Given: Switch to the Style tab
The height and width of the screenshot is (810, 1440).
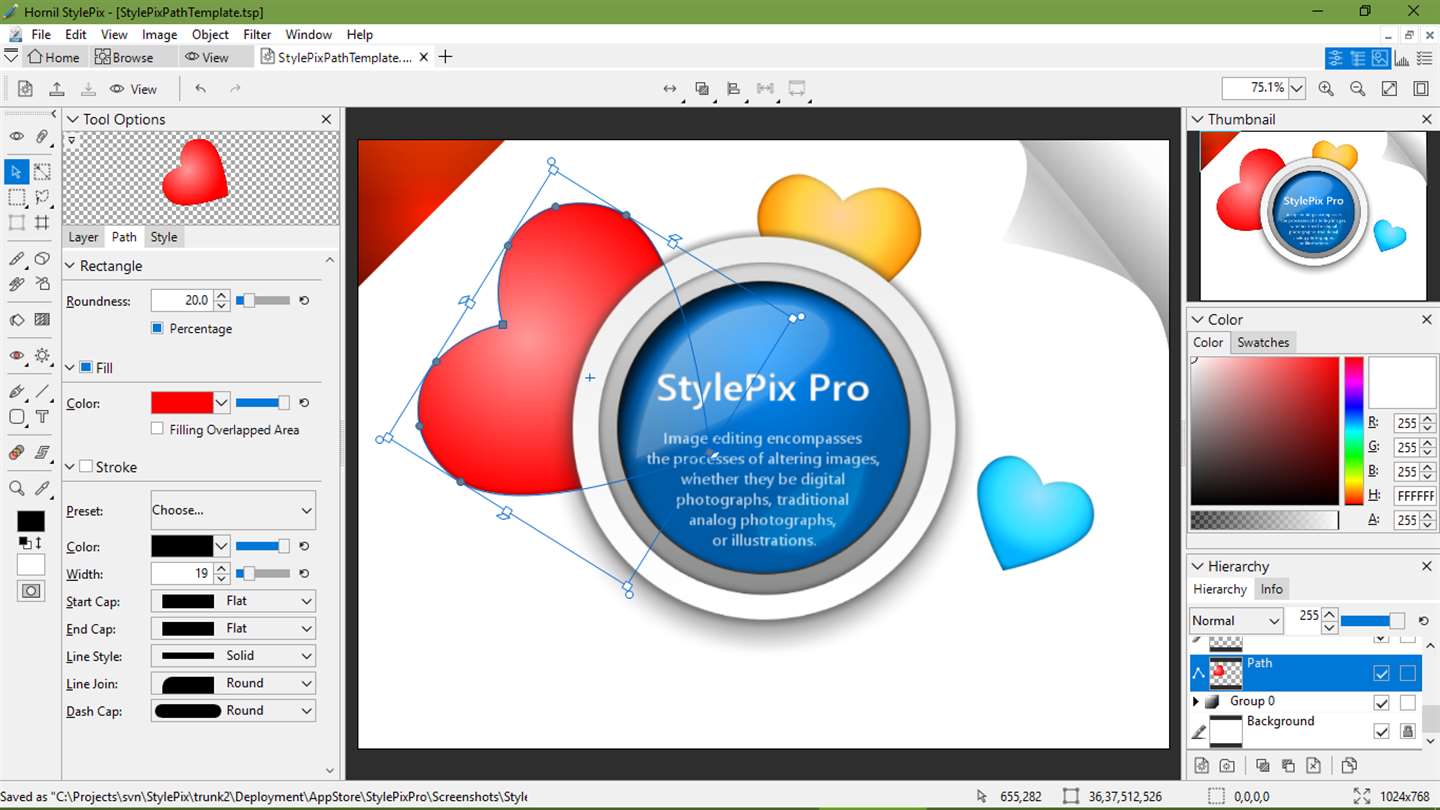Looking at the screenshot, I should coord(164,237).
